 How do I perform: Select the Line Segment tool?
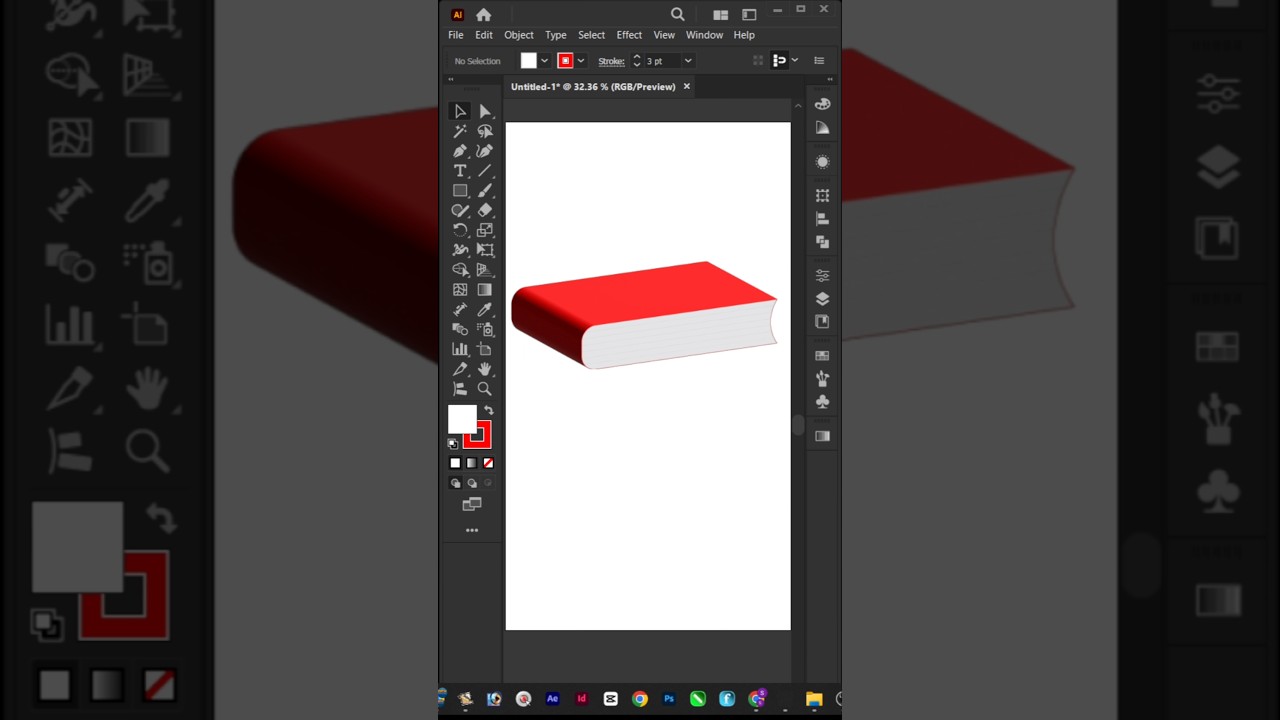coord(485,171)
